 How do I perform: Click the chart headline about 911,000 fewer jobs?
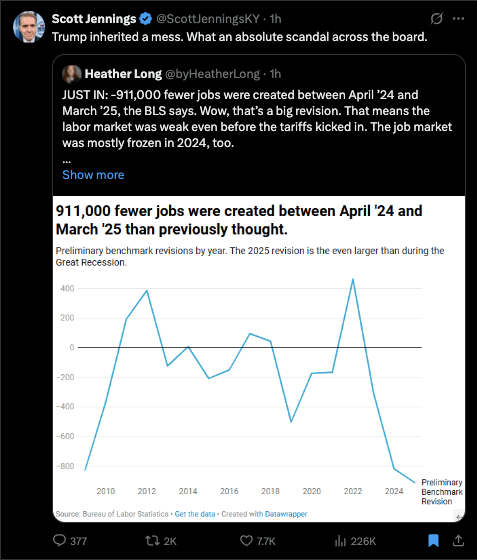click(x=239, y=220)
